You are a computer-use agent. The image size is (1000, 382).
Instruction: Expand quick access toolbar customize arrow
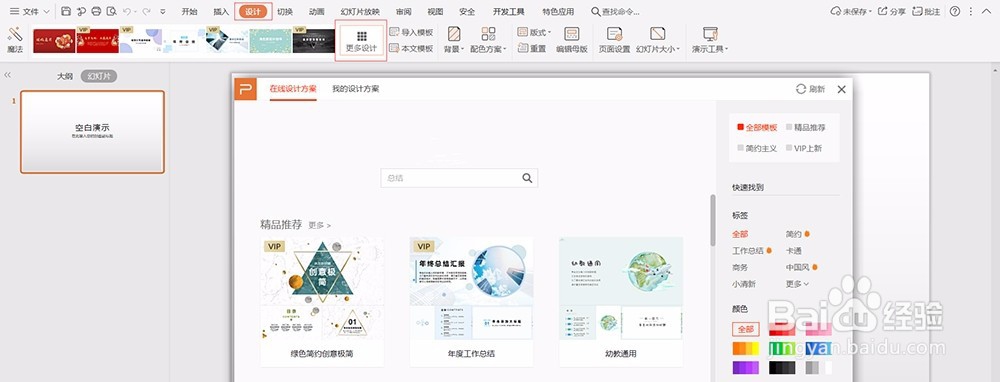[x=163, y=11]
